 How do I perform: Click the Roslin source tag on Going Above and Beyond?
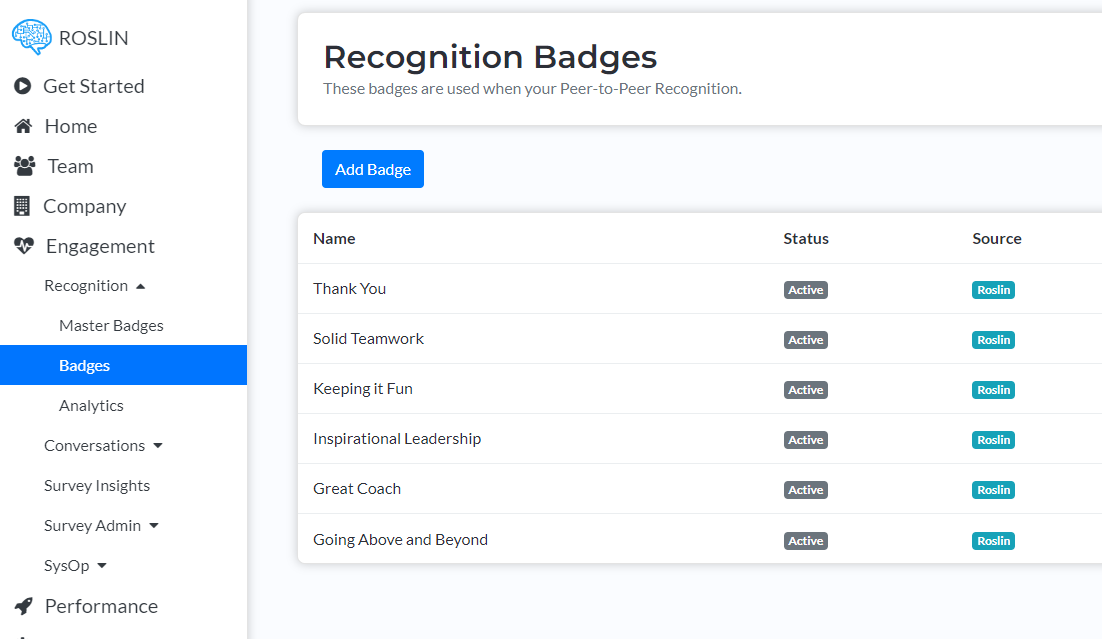tap(993, 540)
